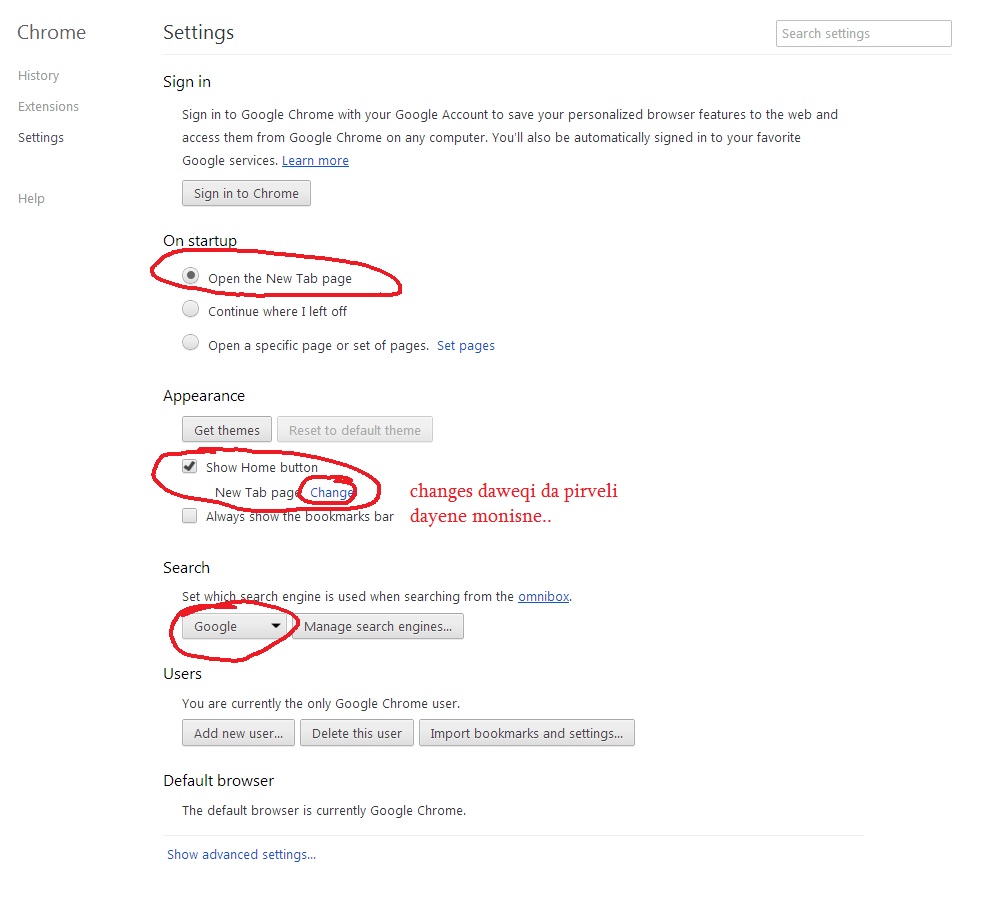The width and height of the screenshot is (1005, 897).
Task: Click 'The default browser is currently Google Chrome.' text
Action: coord(324,810)
